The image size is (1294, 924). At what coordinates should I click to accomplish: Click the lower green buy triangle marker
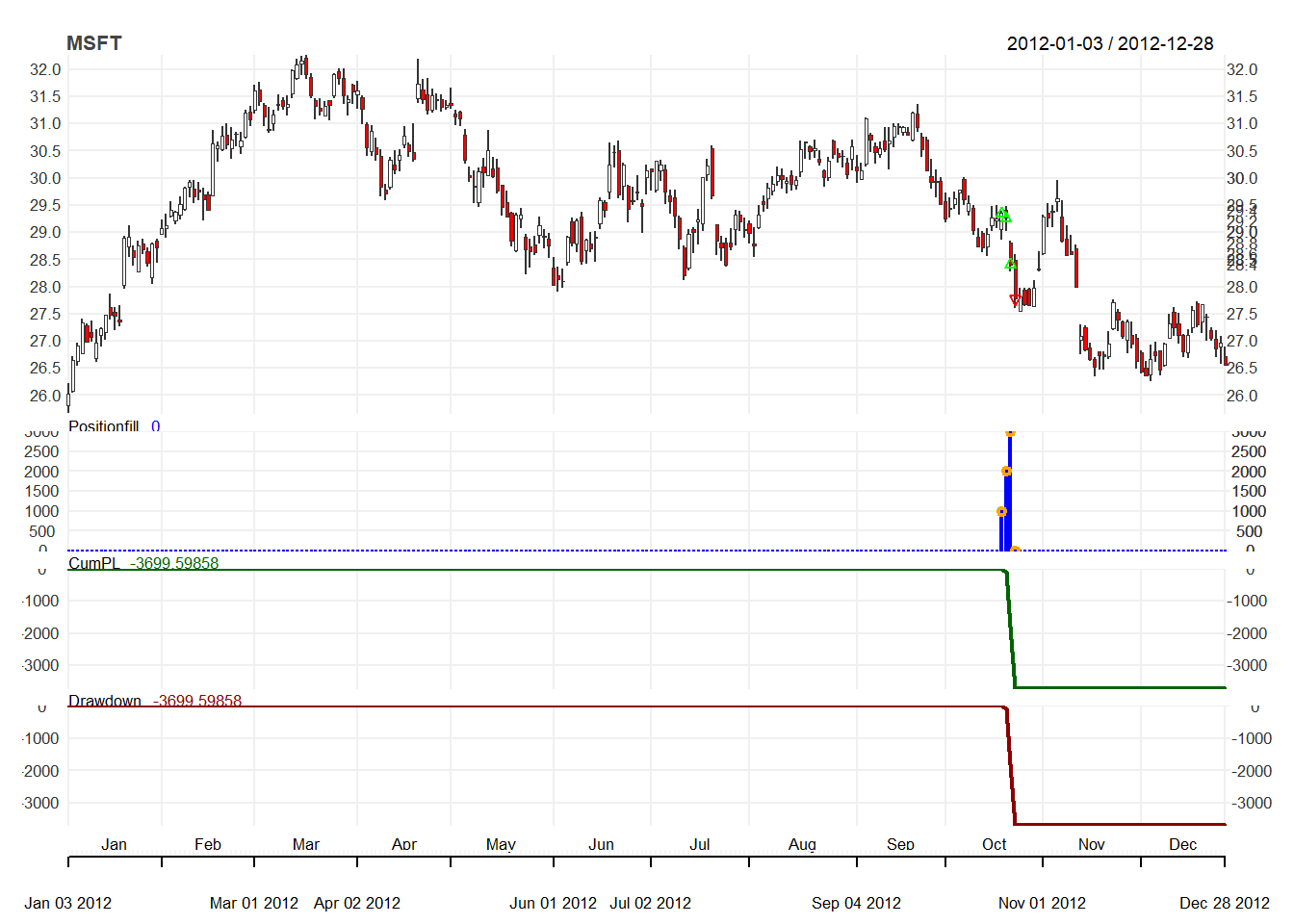point(1011,264)
